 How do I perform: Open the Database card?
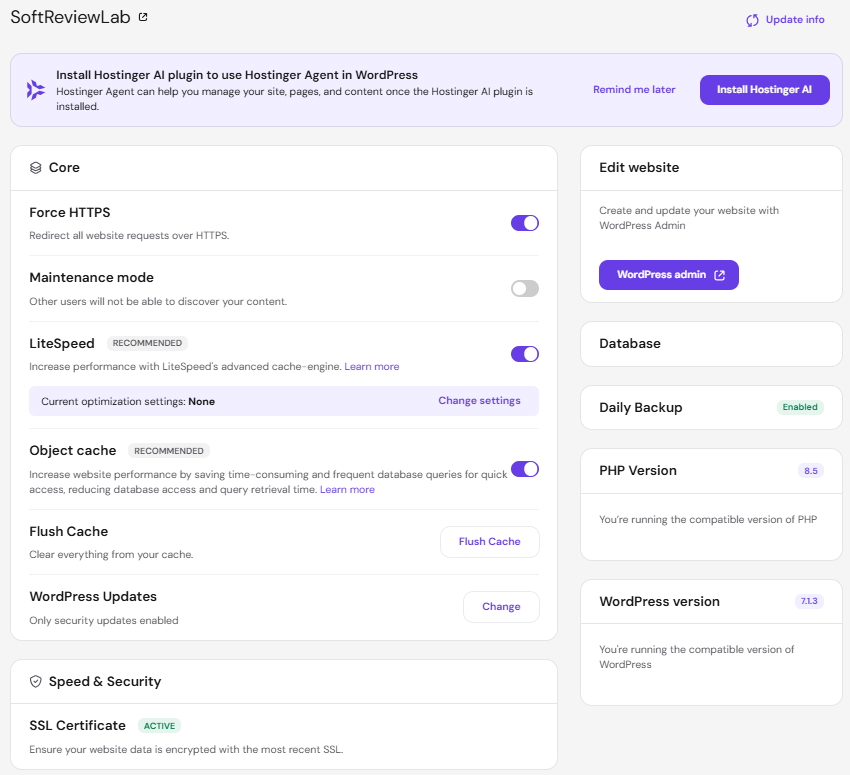(711, 344)
